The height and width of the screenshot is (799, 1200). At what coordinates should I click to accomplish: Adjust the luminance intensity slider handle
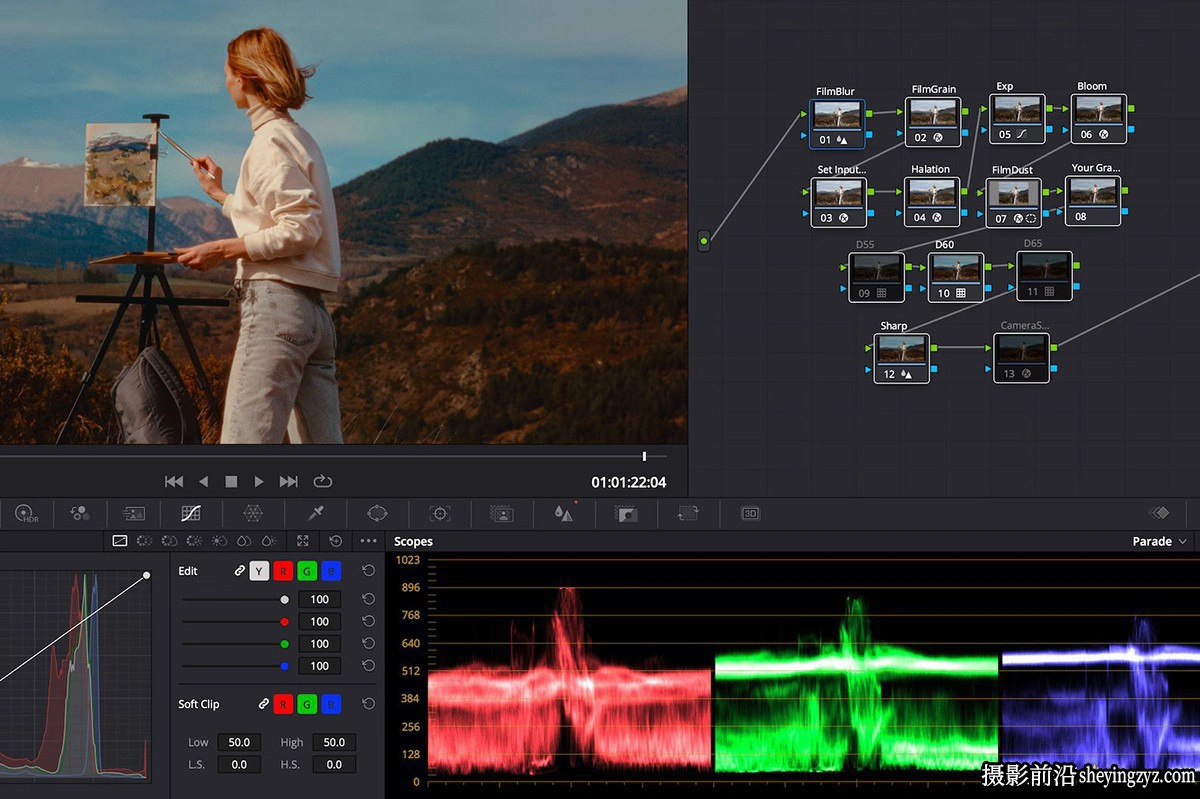(x=285, y=600)
